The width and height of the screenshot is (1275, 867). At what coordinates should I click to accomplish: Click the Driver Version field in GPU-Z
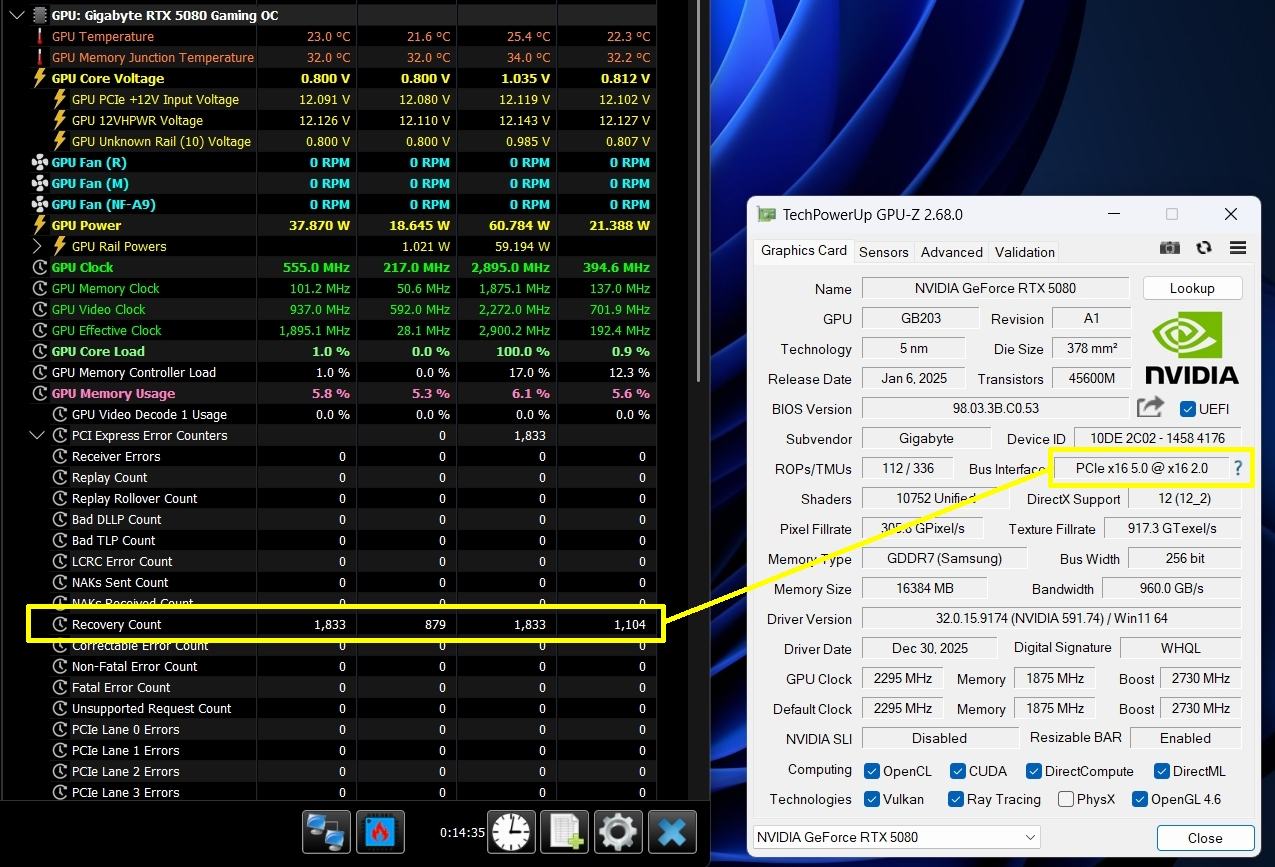click(1051, 618)
